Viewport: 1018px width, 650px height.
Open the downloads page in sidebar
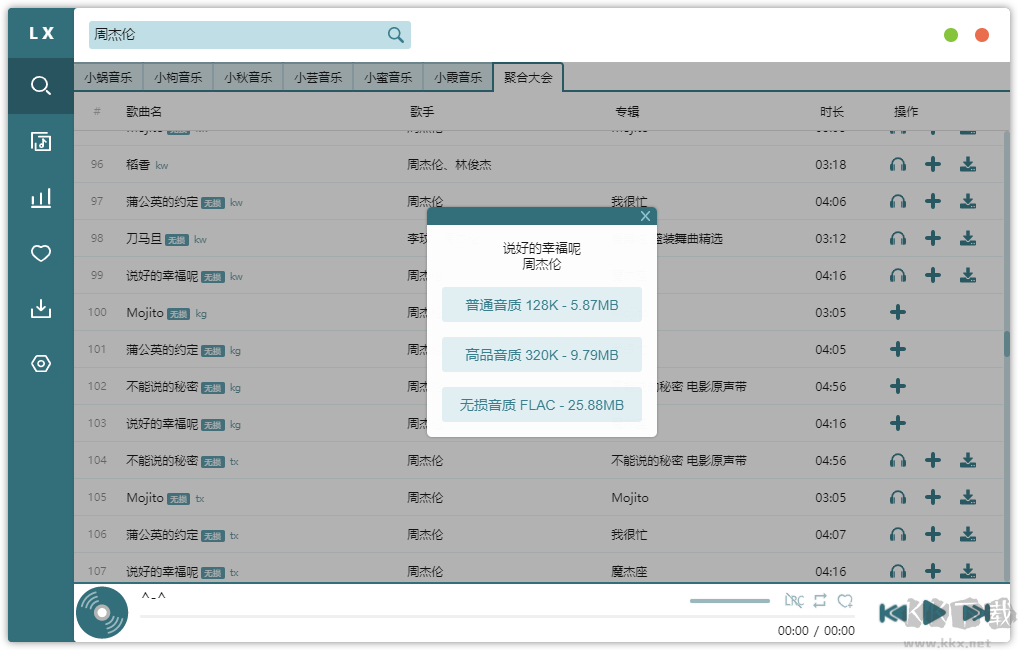click(x=40, y=308)
